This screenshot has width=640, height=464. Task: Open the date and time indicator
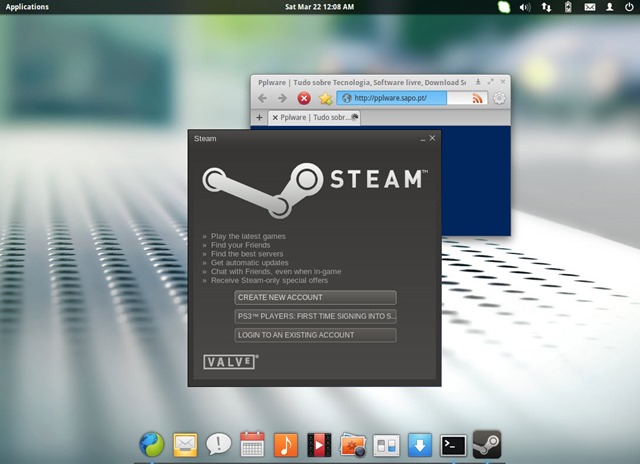(320, 7)
